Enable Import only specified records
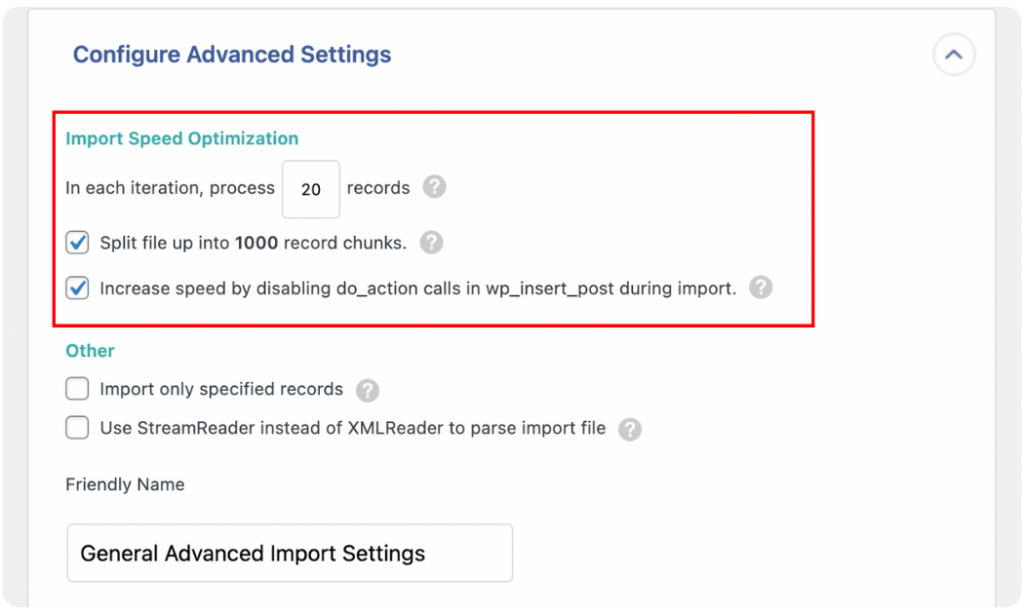Screen dimensions: 1024x614 coord(77,390)
